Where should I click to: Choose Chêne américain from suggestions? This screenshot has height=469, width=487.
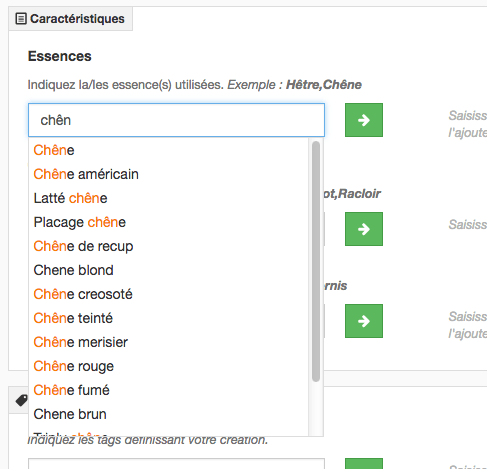coord(169,174)
